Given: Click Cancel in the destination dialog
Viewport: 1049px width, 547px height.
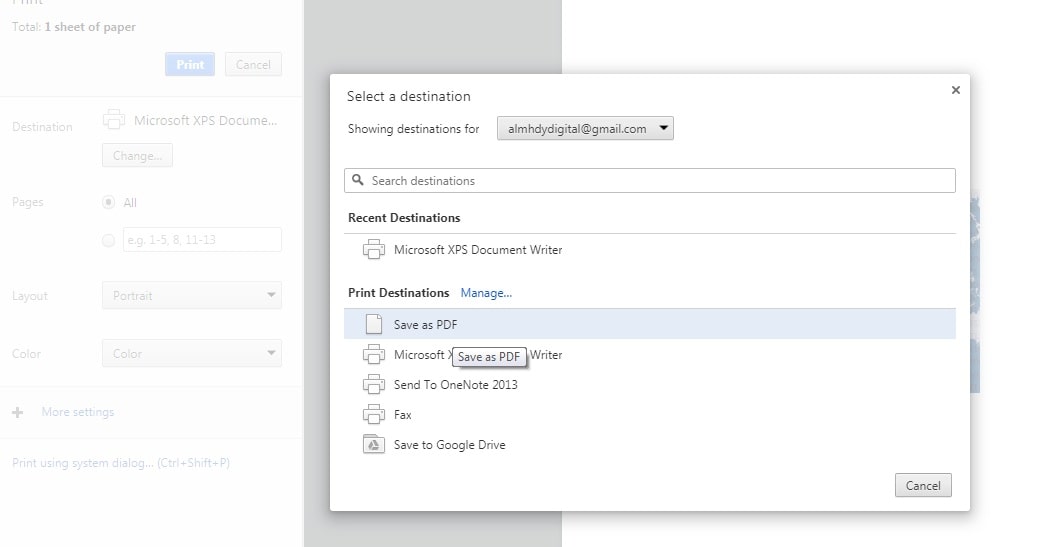Looking at the screenshot, I should pos(923,485).
